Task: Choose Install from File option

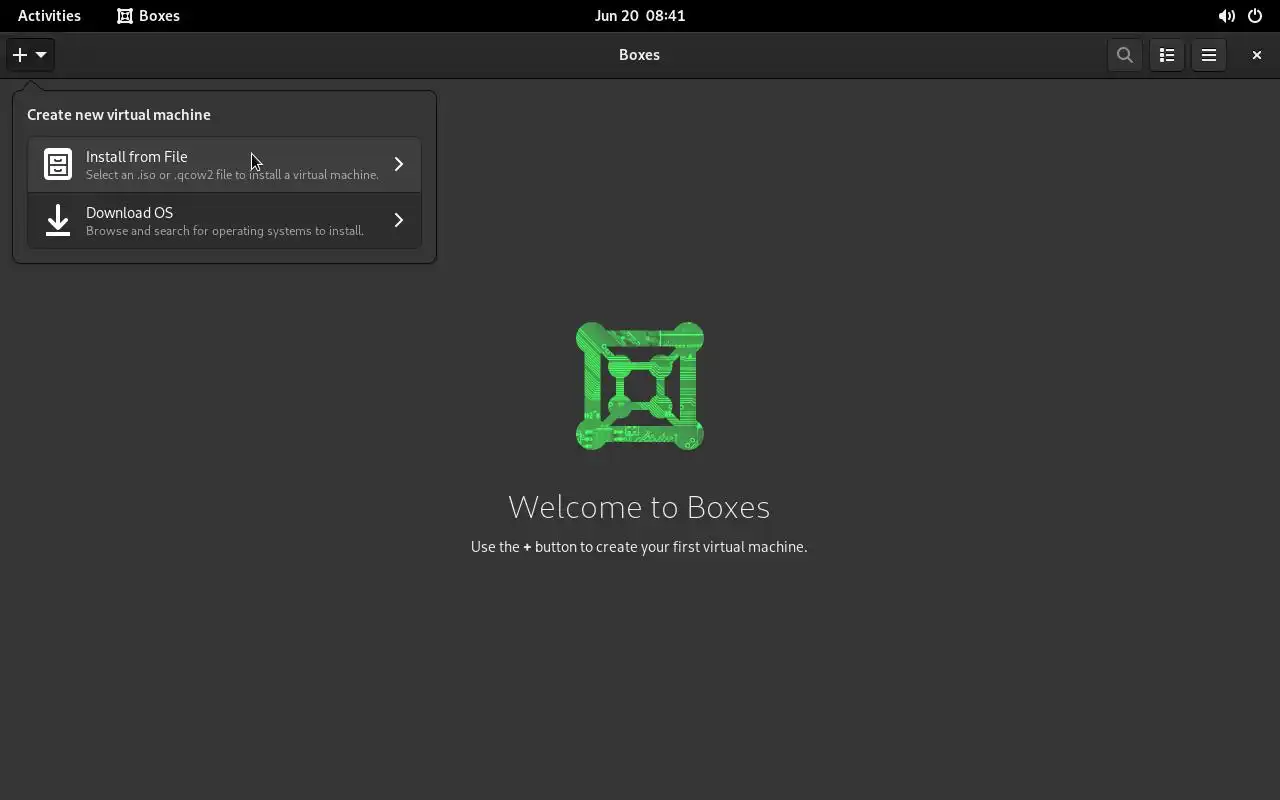Action: click(224, 164)
